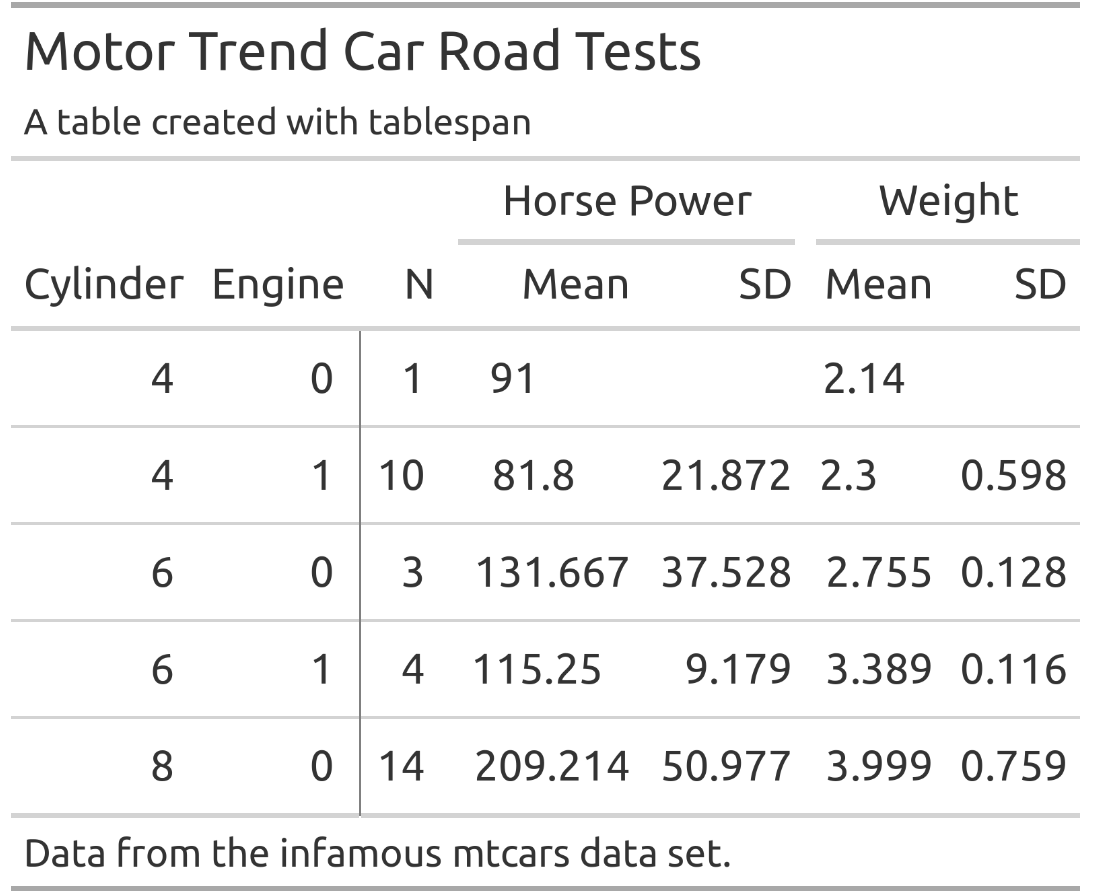Click the Motor Trend Car Road Tests title
This screenshot has height=893, width=1093.
tap(362, 52)
